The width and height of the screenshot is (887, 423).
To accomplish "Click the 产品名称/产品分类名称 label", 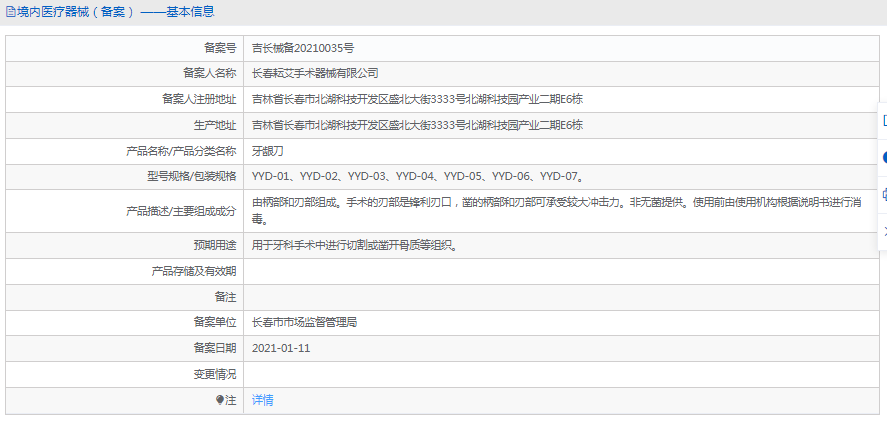I will click(180, 151).
